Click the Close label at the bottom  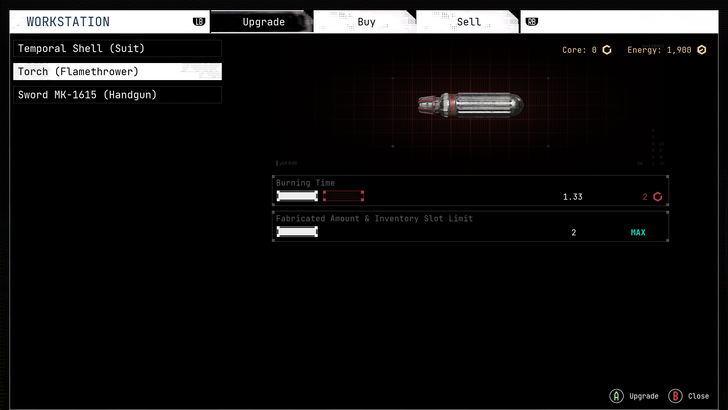[699, 396]
